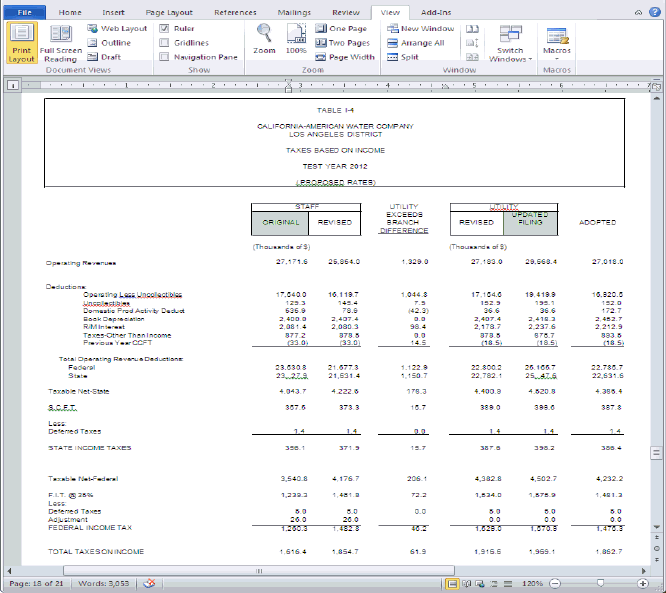Switch to the Mailings tab
Image resolution: width=666 pixels, height=593 pixels.
pos(293,12)
